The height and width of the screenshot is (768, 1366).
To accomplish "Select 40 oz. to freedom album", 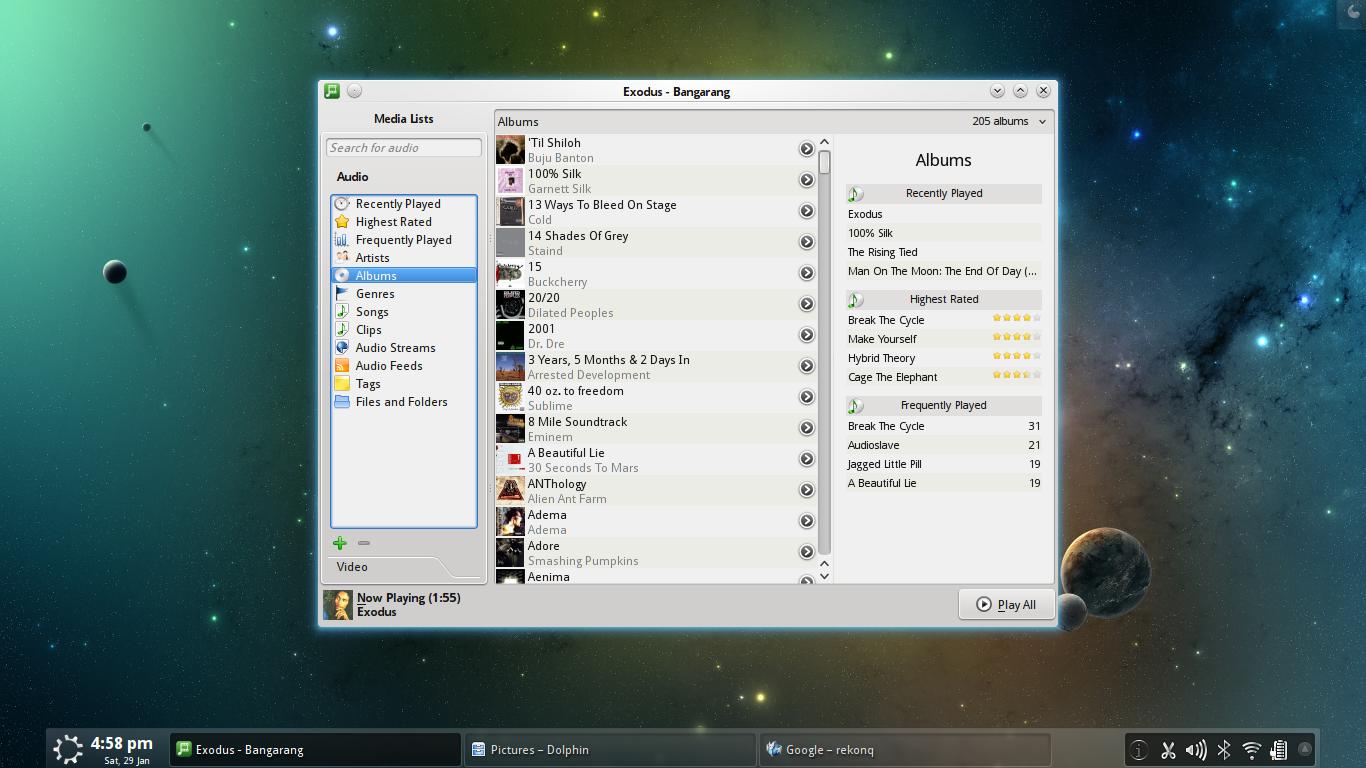I will pyautogui.click(x=656, y=397).
